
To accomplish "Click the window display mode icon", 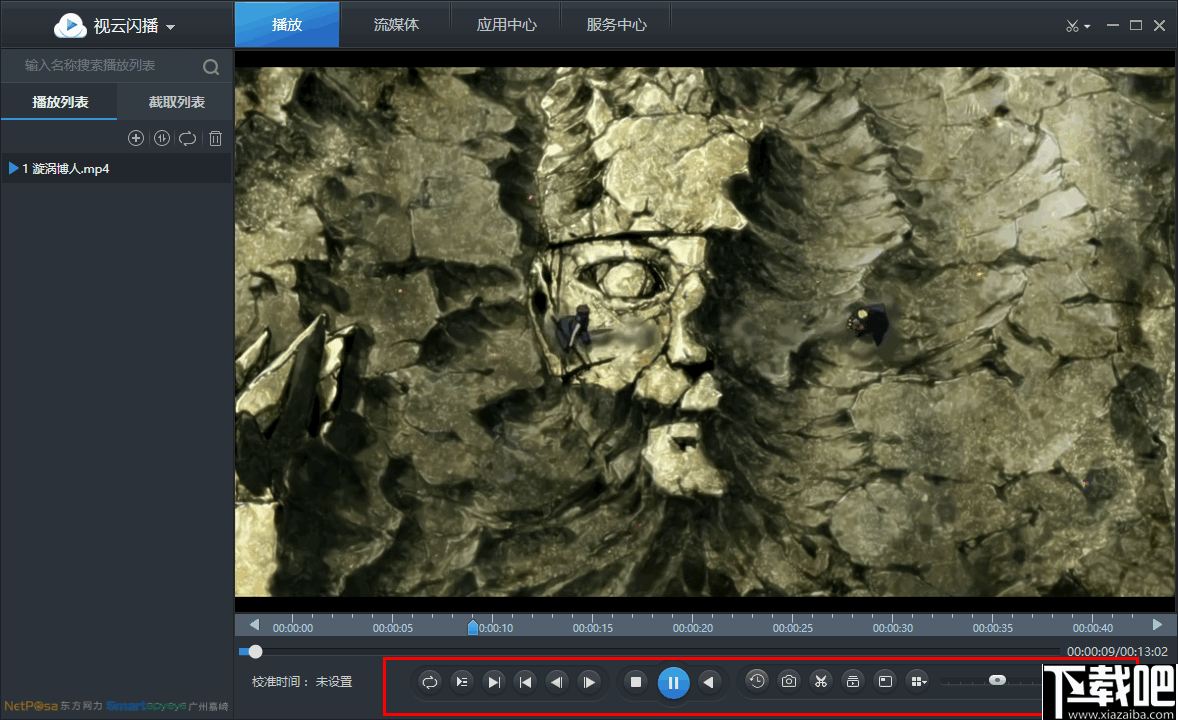I will tap(886, 681).
